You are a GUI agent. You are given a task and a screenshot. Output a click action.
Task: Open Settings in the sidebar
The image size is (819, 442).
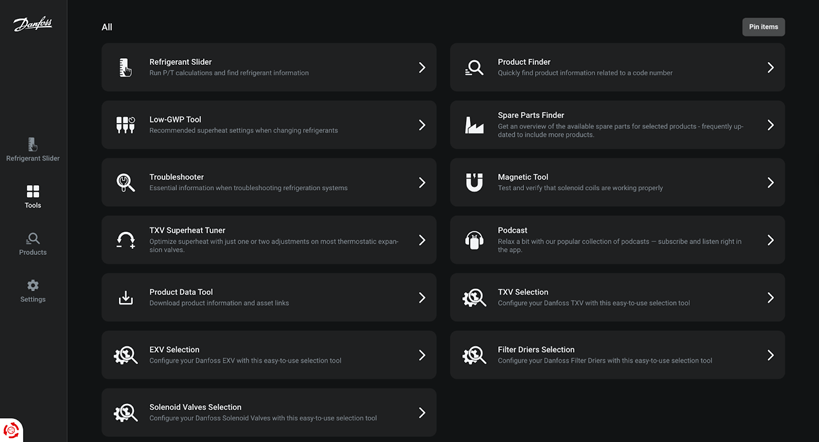tap(33, 290)
